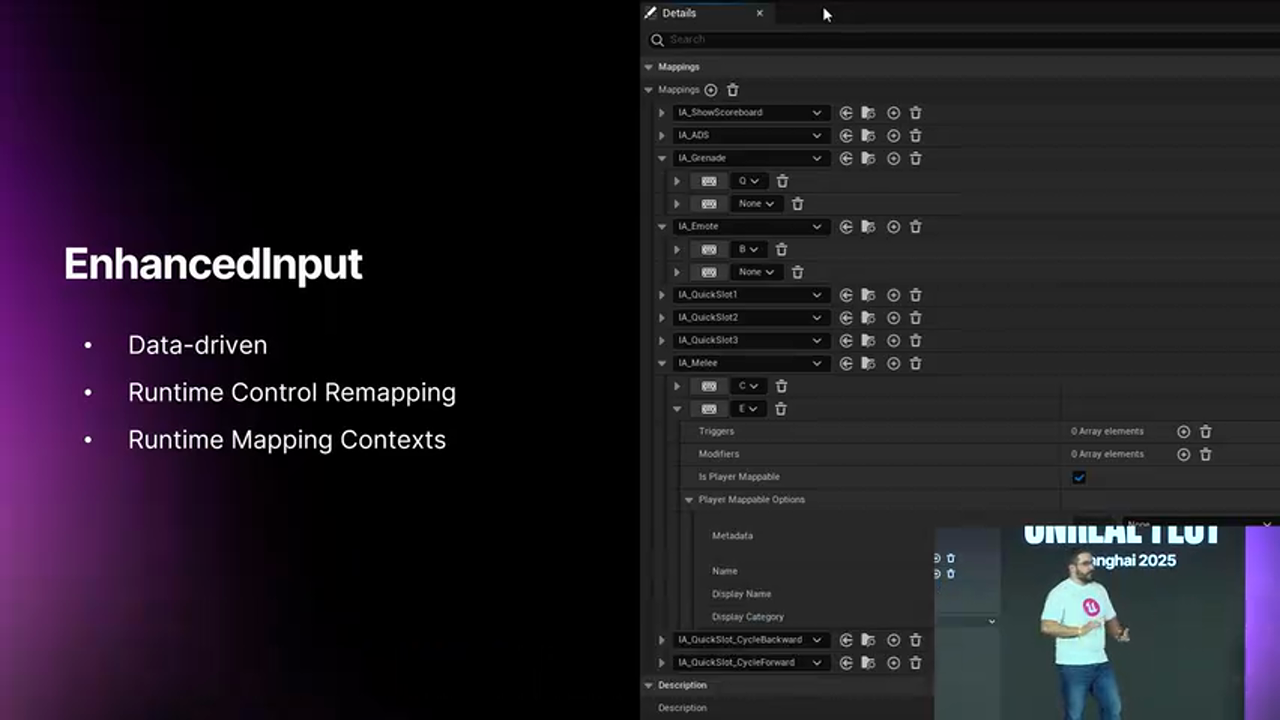Add a key binding to IA_Grenade

(x=893, y=158)
